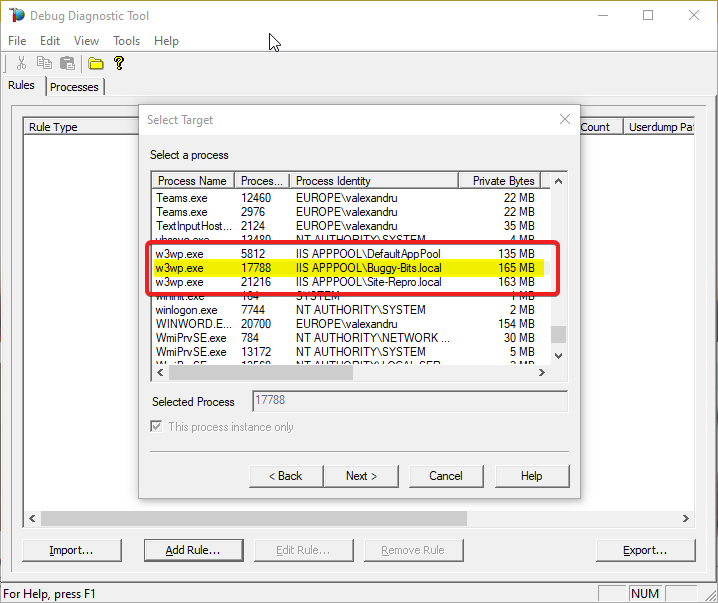Click process list scroll right arrow
The width and height of the screenshot is (718, 603).
click(542, 373)
